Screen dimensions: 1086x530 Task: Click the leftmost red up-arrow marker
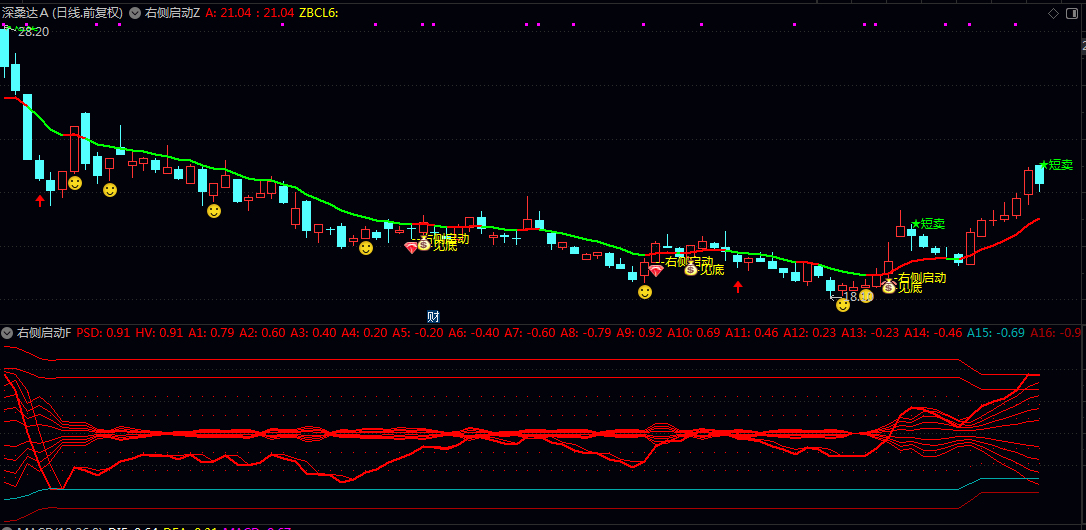(x=40, y=200)
